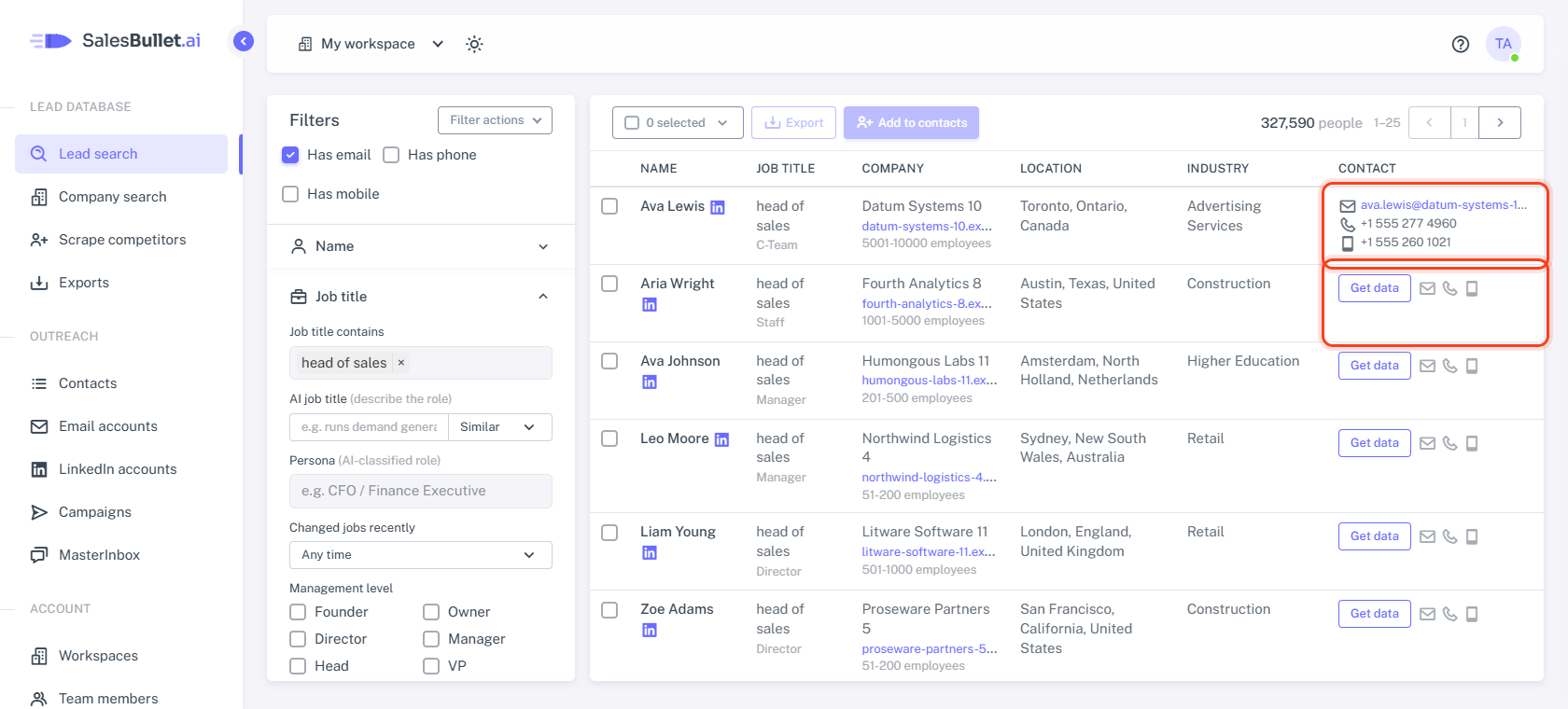Check the Founder management level
The height and width of the screenshot is (709, 1568).
(298, 612)
